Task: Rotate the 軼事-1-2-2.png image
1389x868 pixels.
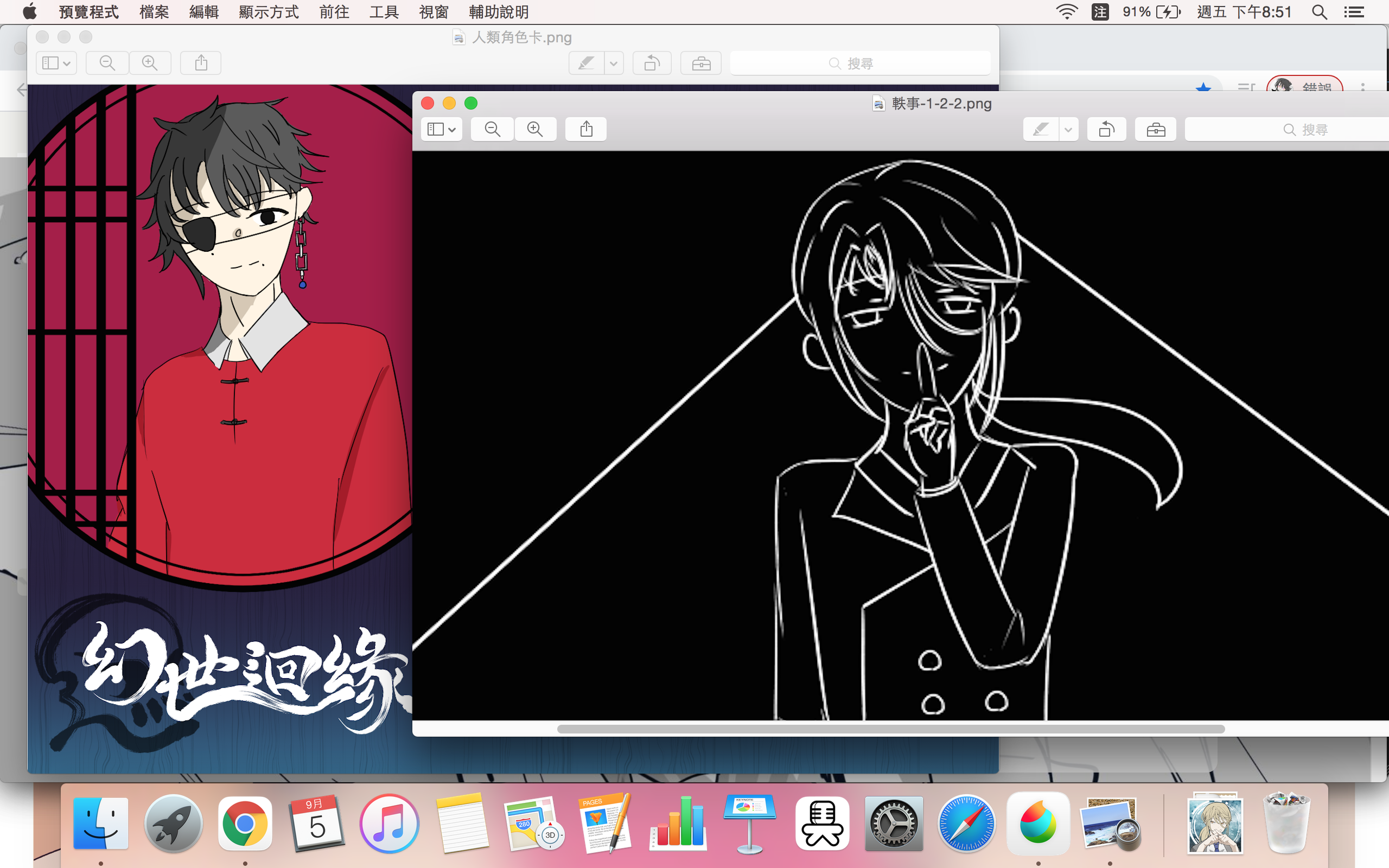Action: [1106, 130]
